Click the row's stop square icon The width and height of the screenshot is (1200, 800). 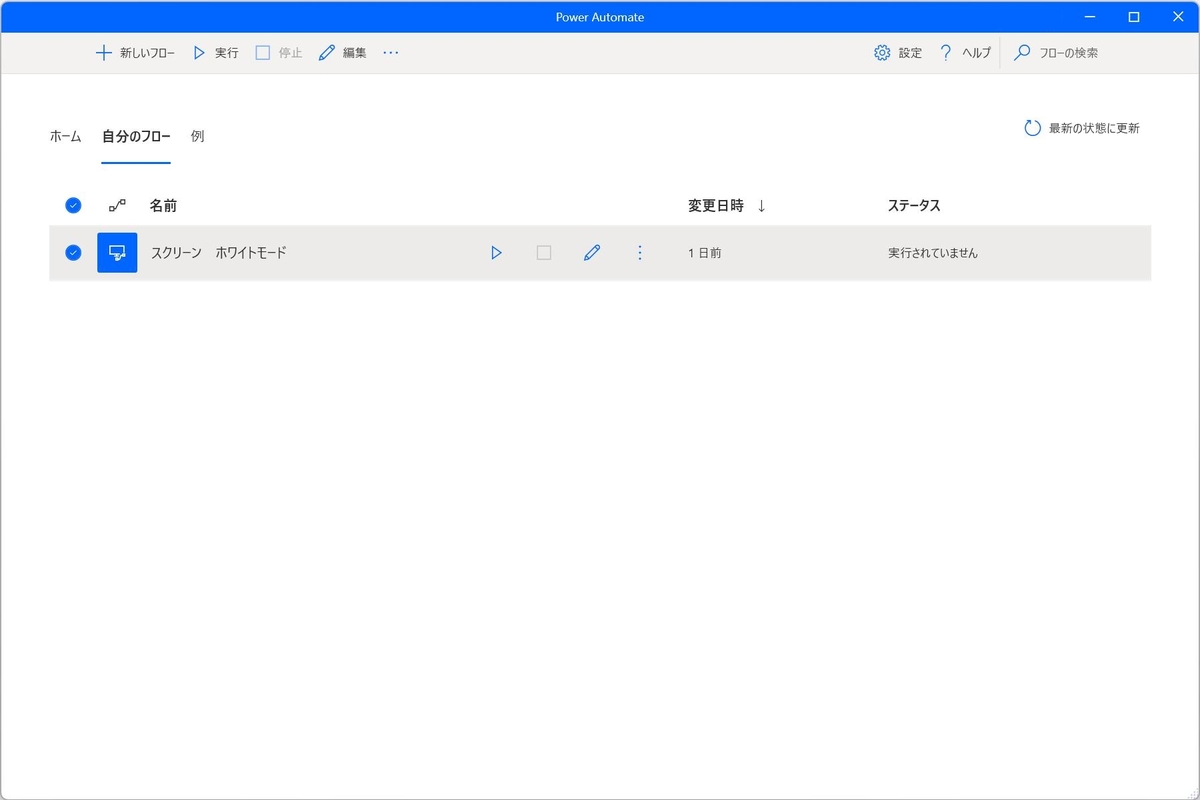tap(544, 253)
